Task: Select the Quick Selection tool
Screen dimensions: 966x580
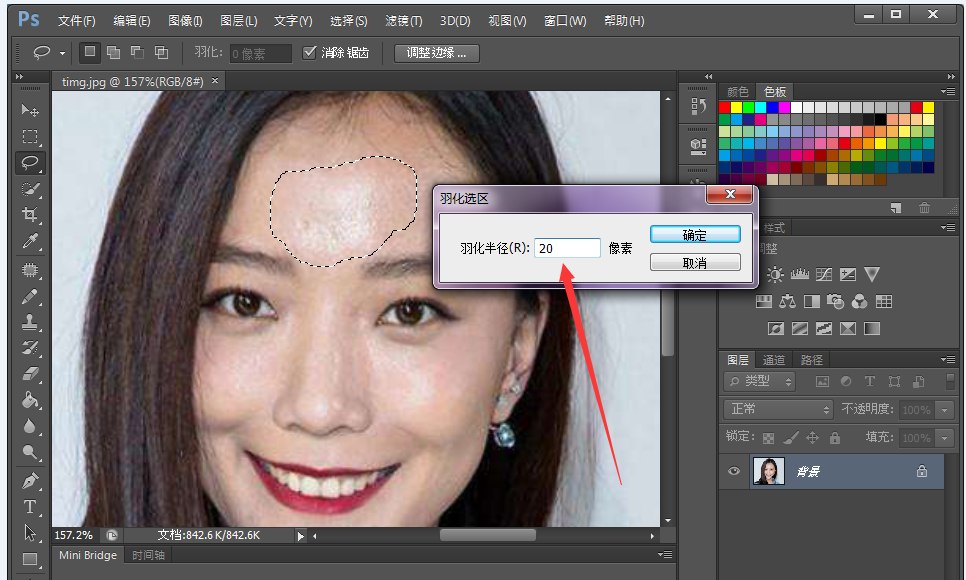Action: point(30,189)
